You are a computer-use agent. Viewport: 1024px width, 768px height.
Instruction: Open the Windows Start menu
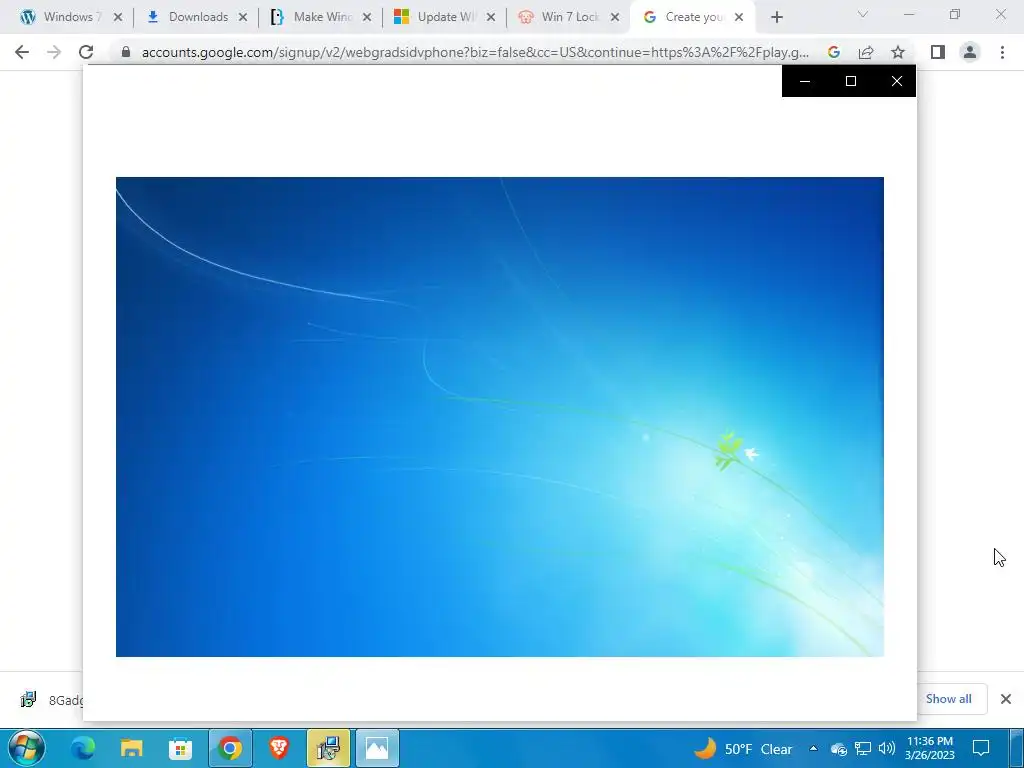(26, 748)
